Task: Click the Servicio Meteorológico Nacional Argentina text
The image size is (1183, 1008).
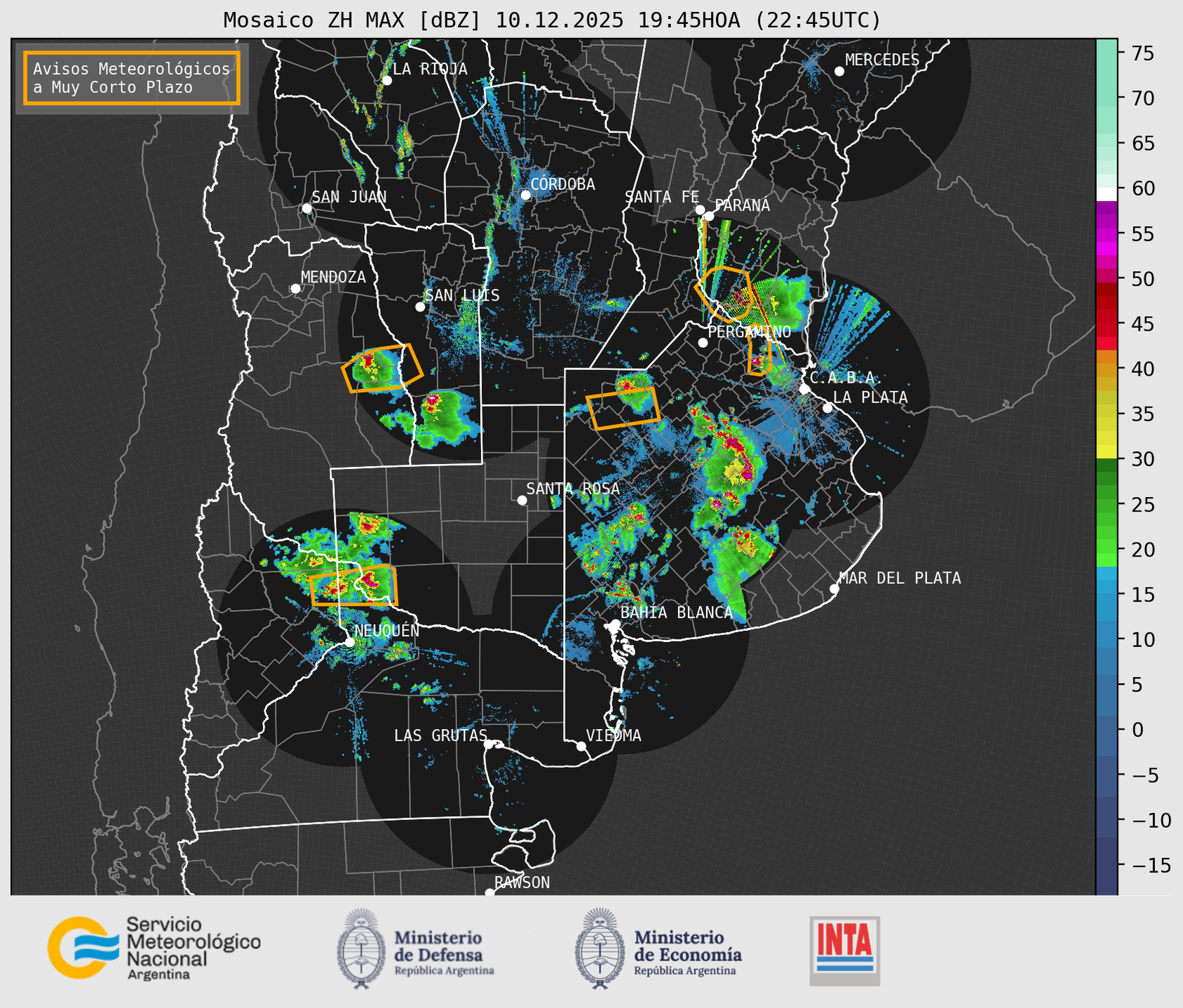Action: [193, 948]
